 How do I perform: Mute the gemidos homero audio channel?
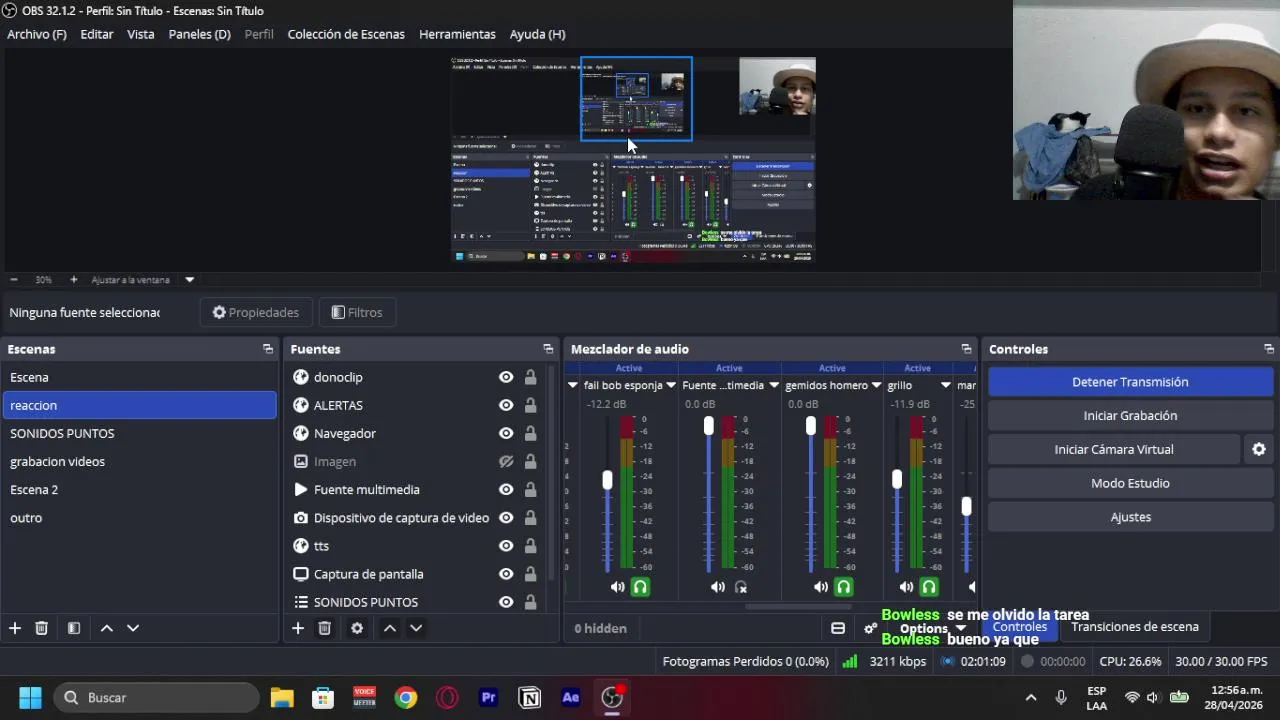(x=820, y=587)
